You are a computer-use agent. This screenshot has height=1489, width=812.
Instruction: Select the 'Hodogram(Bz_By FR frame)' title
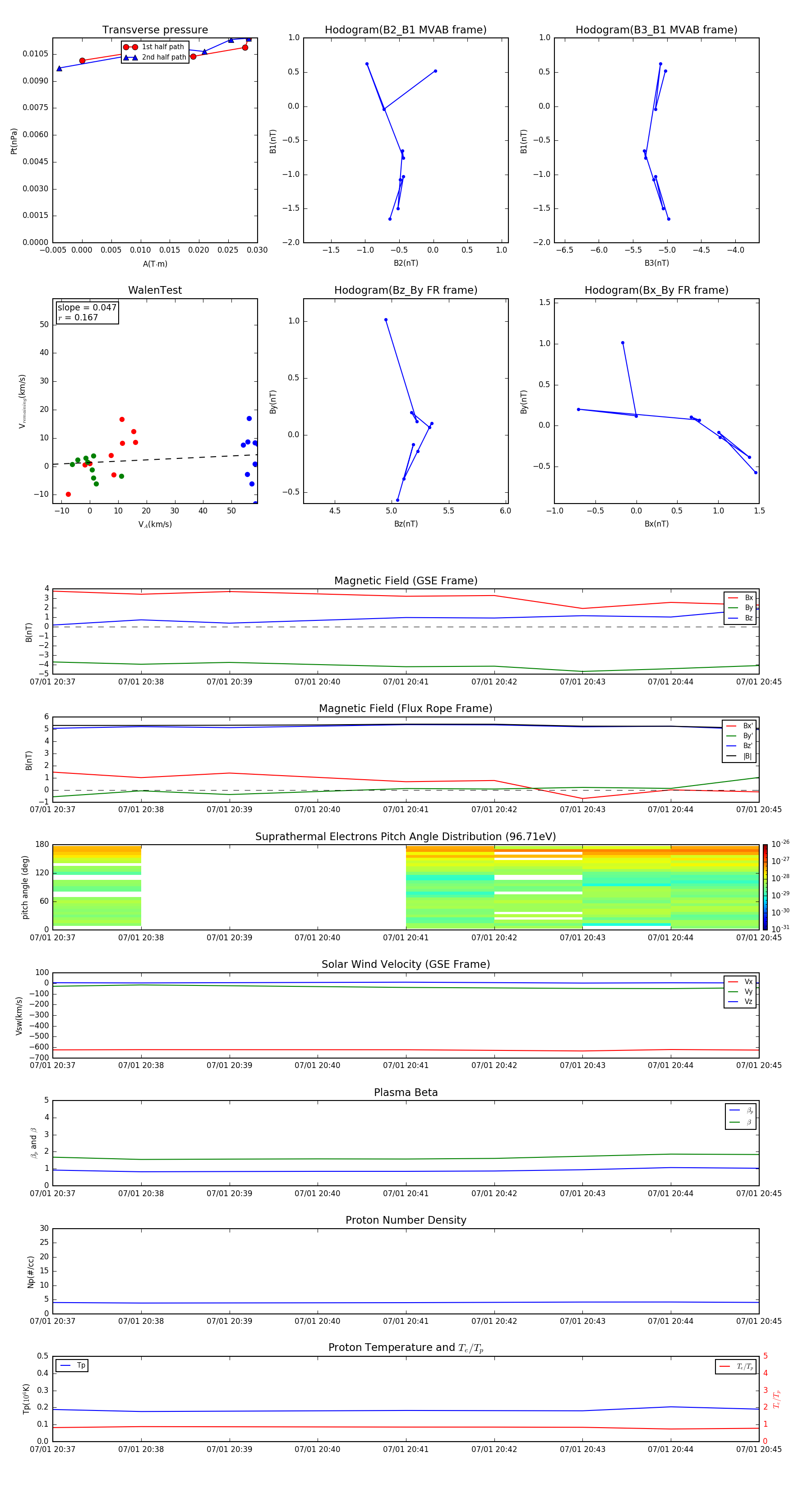click(x=406, y=290)
